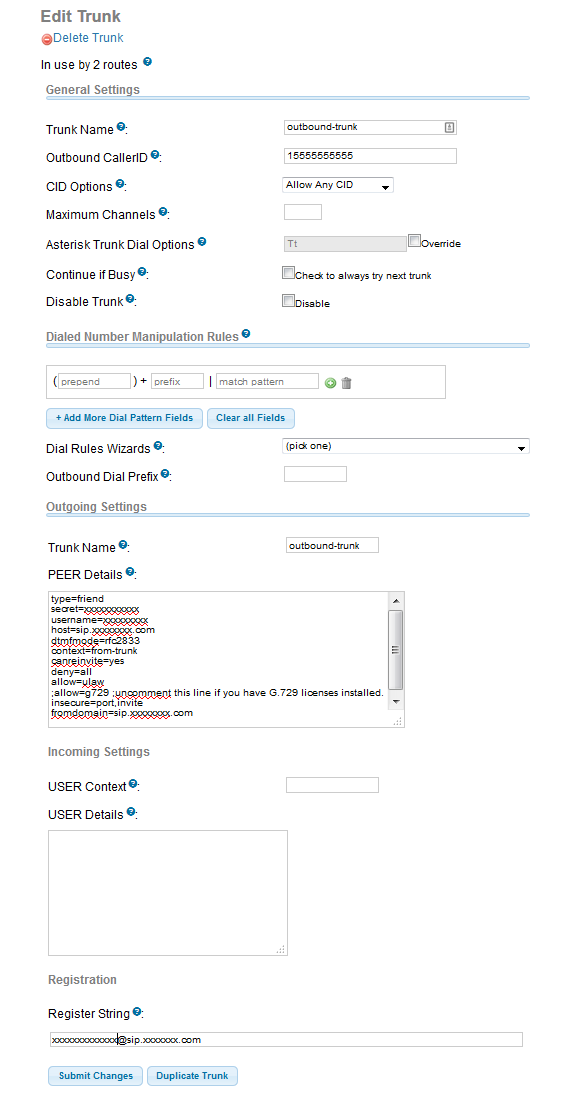Tick the Disable trunk checkbox
582x1111 pixels.
[x=288, y=301]
